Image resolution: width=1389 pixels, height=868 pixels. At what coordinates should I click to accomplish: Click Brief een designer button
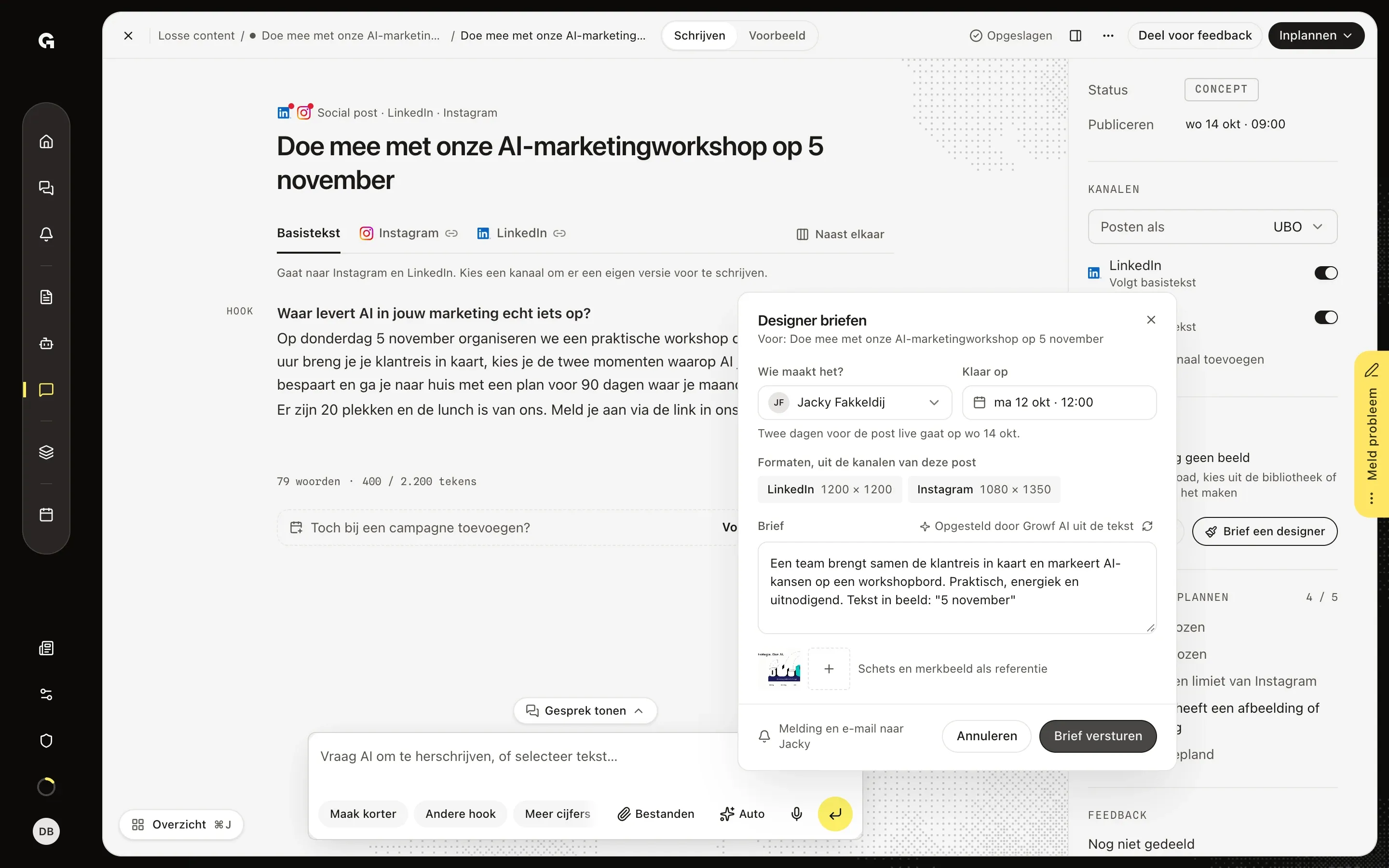click(x=1265, y=531)
